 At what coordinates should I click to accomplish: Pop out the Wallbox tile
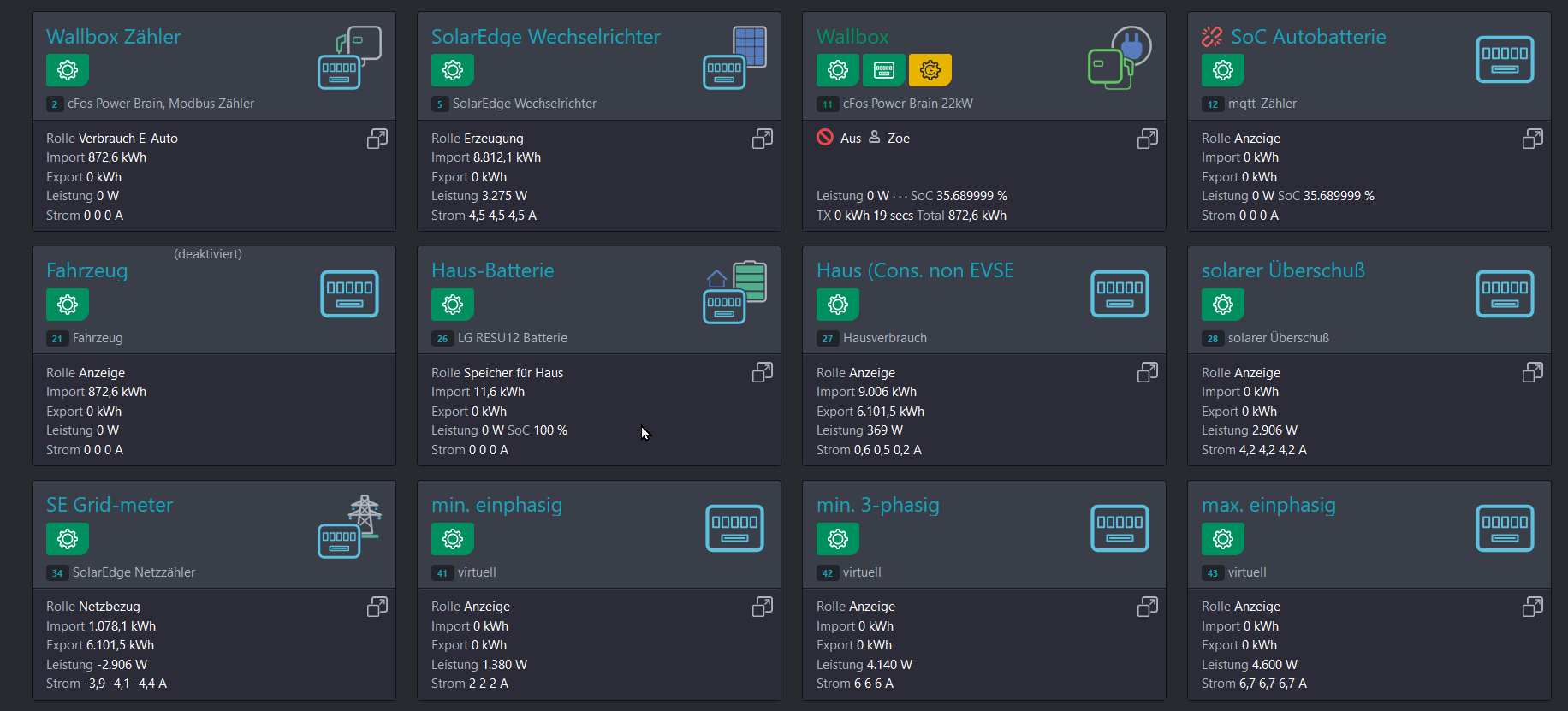[1148, 139]
